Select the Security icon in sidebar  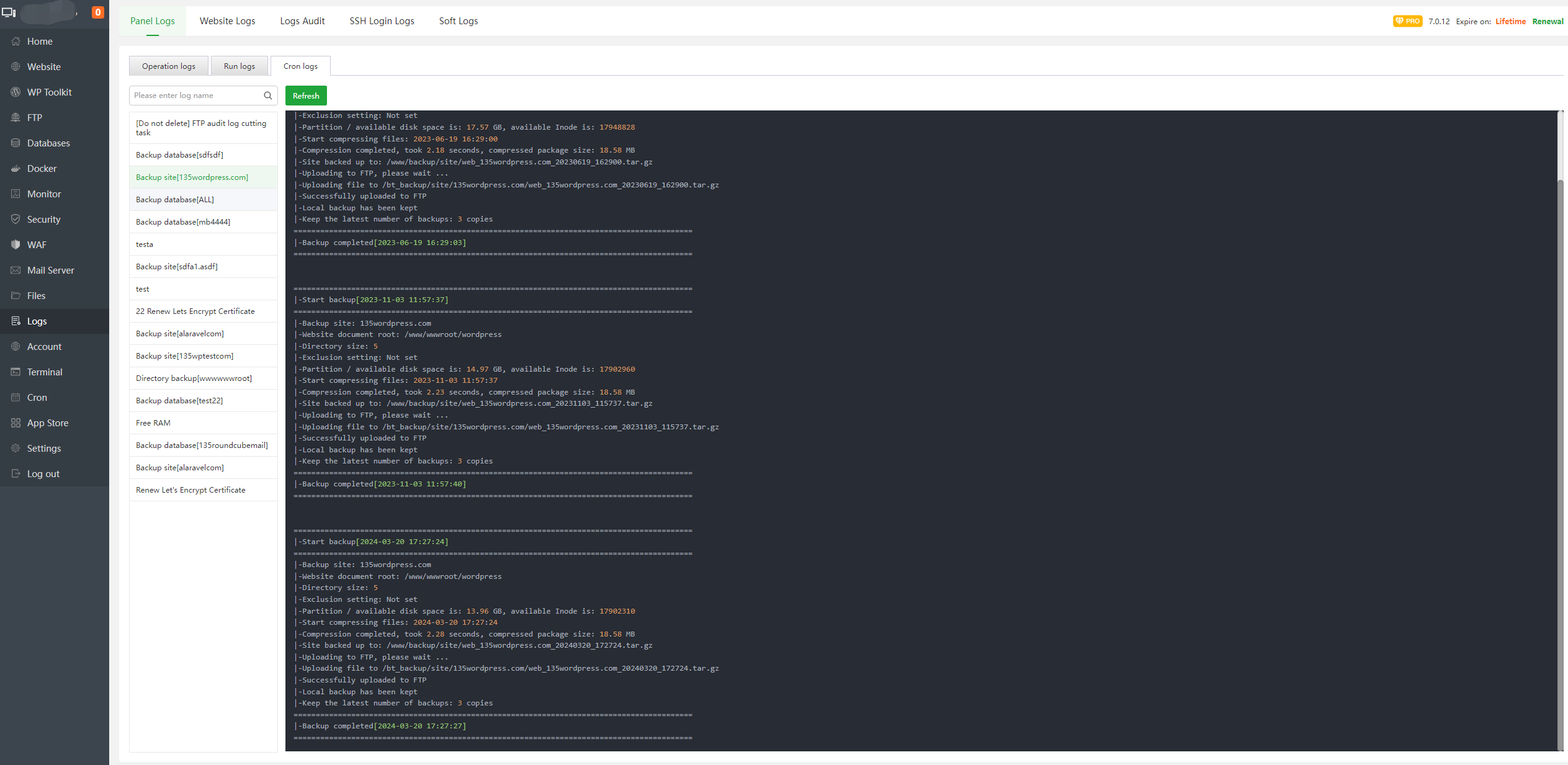(16, 219)
